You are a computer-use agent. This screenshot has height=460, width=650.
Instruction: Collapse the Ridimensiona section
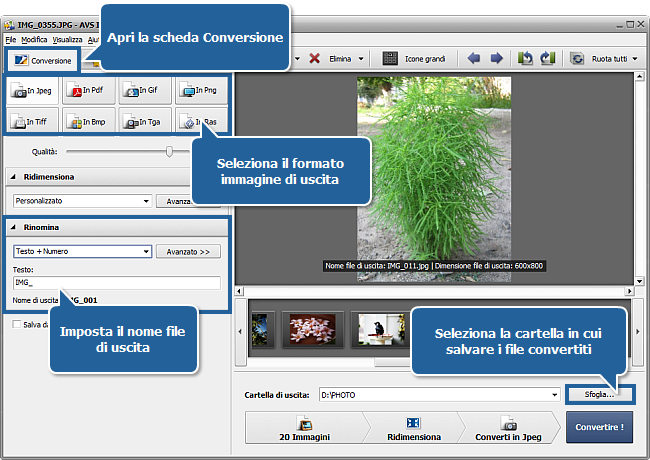[x=15, y=177]
